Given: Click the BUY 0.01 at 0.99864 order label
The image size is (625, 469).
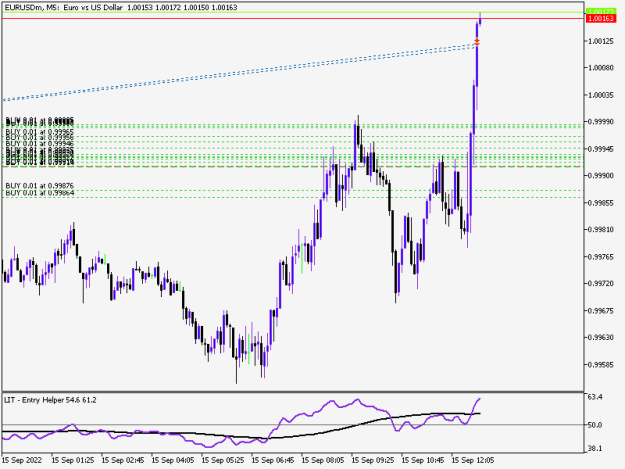Looking at the screenshot, I should pyautogui.click(x=40, y=193).
